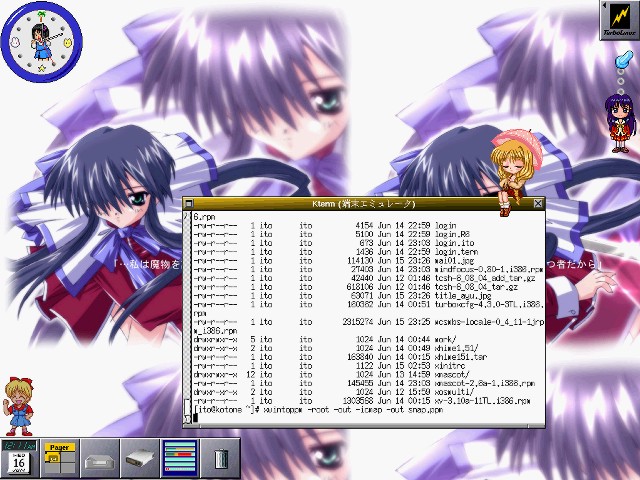Open the calendar showing date 16
The width and height of the screenshot is (640, 480).
coord(19,464)
